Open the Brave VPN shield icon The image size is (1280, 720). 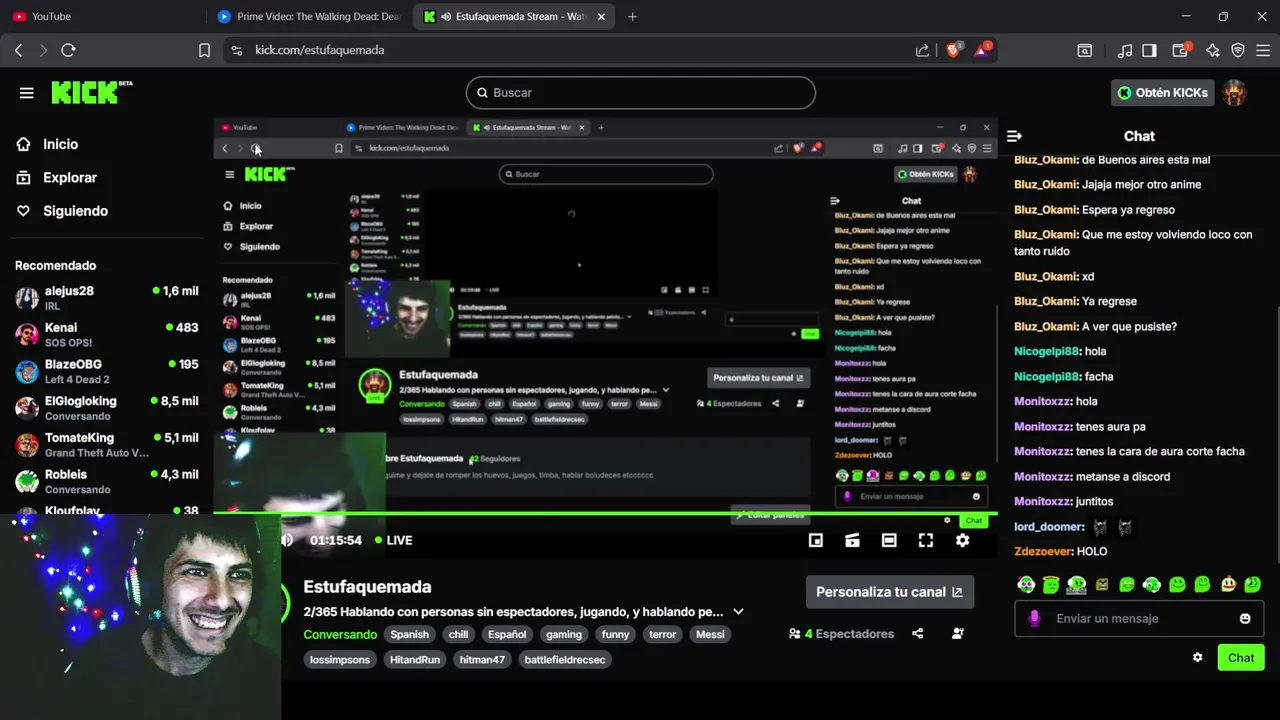tap(1237, 50)
